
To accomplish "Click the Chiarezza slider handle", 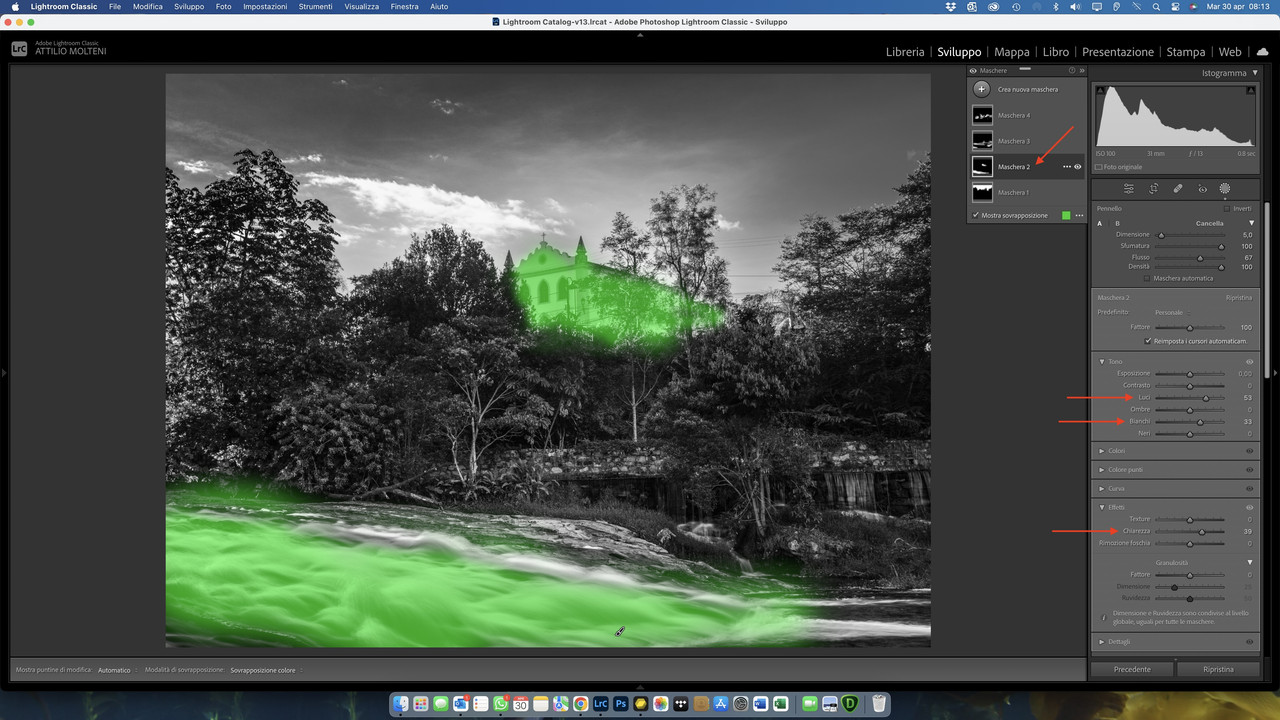I will click(1202, 531).
